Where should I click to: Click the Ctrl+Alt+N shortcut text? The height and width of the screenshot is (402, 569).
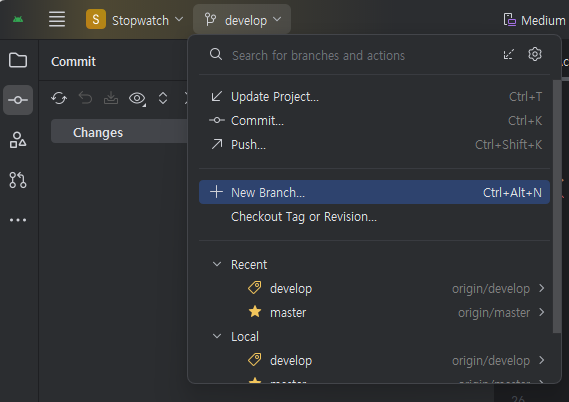click(512, 193)
